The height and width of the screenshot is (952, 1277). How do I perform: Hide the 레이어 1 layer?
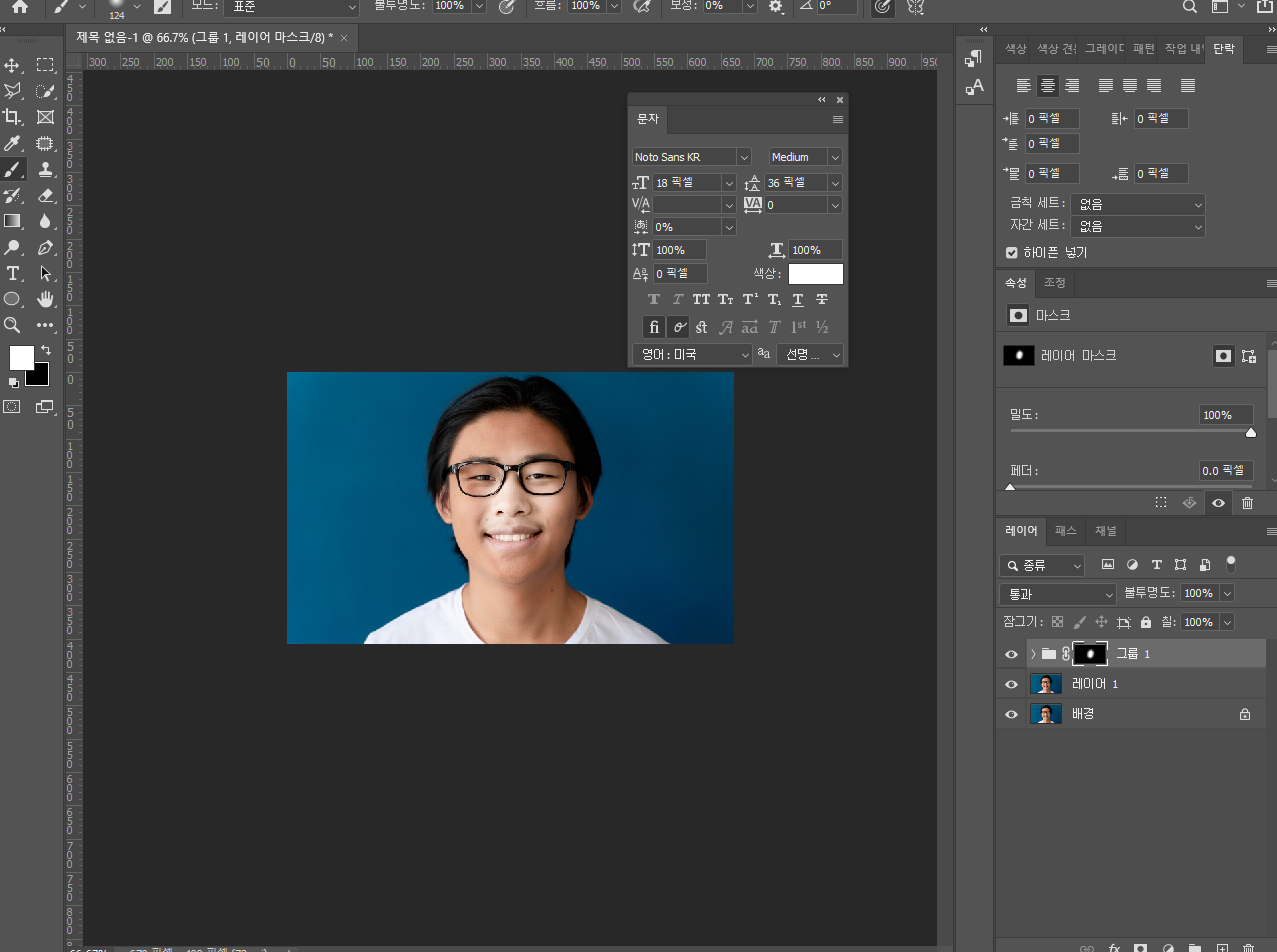tap(1011, 684)
